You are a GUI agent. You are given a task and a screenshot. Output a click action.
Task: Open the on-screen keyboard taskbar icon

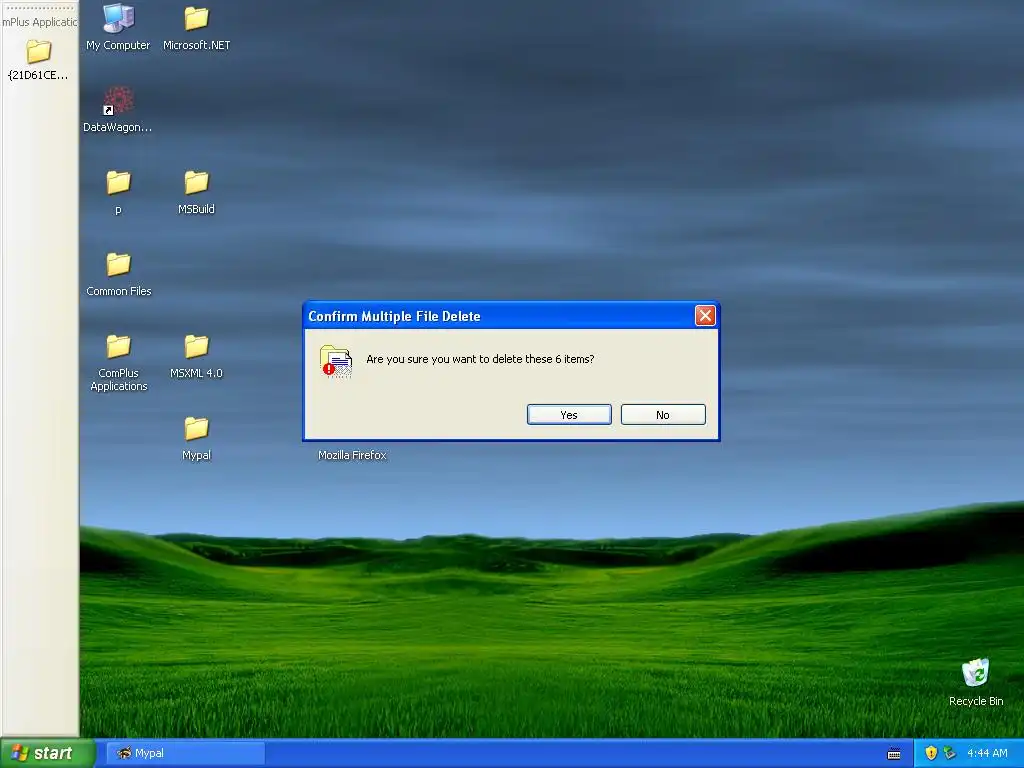894,754
